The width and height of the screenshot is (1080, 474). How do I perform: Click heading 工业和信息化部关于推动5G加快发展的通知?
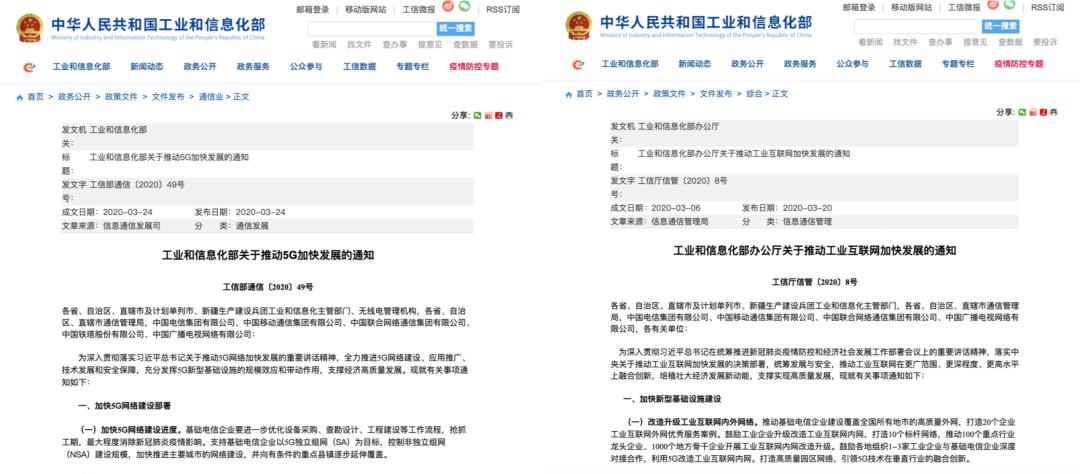(267, 256)
